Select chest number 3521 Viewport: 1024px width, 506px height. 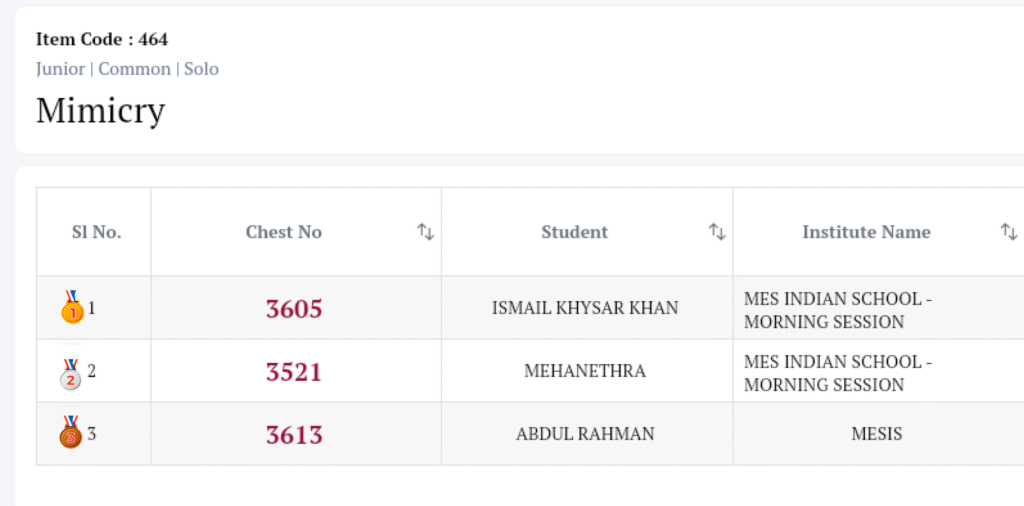294,372
